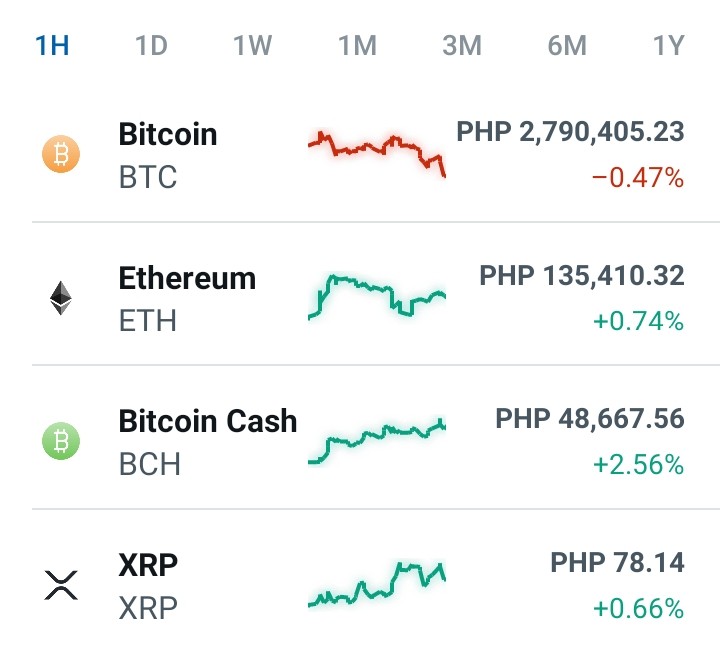Open the red Bitcoin price sparkline chart
Screen dimensions: 720x652
[x=377, y=154]
